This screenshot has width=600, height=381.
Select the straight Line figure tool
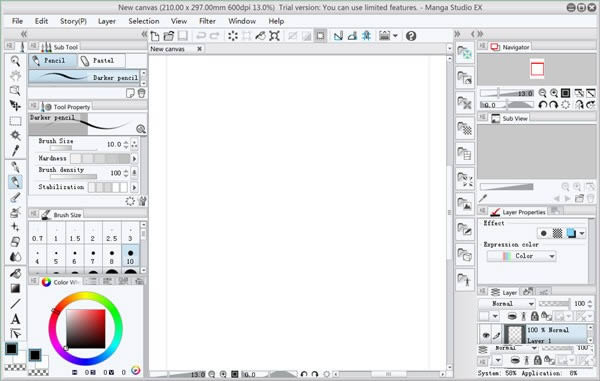(15, 304)
